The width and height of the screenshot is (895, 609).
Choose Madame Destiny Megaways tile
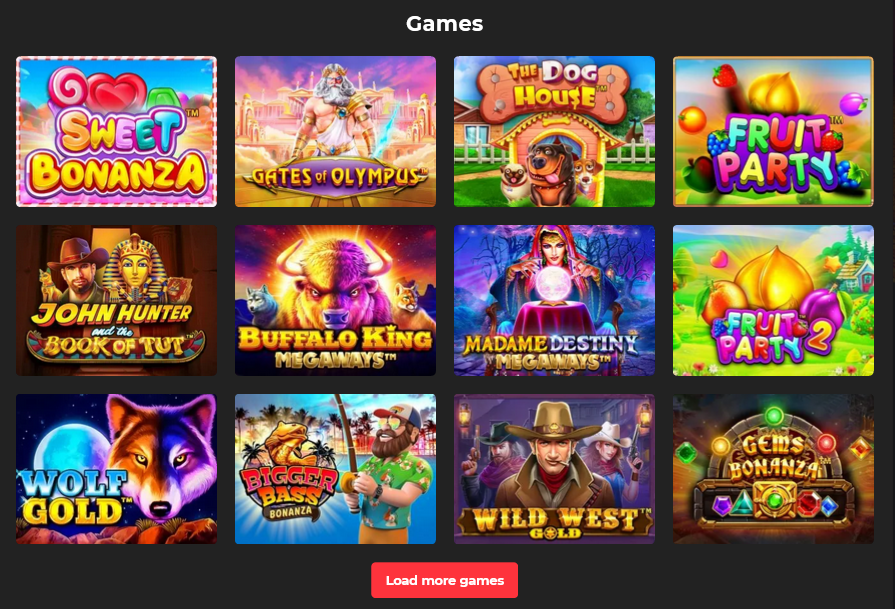point(554,300)
